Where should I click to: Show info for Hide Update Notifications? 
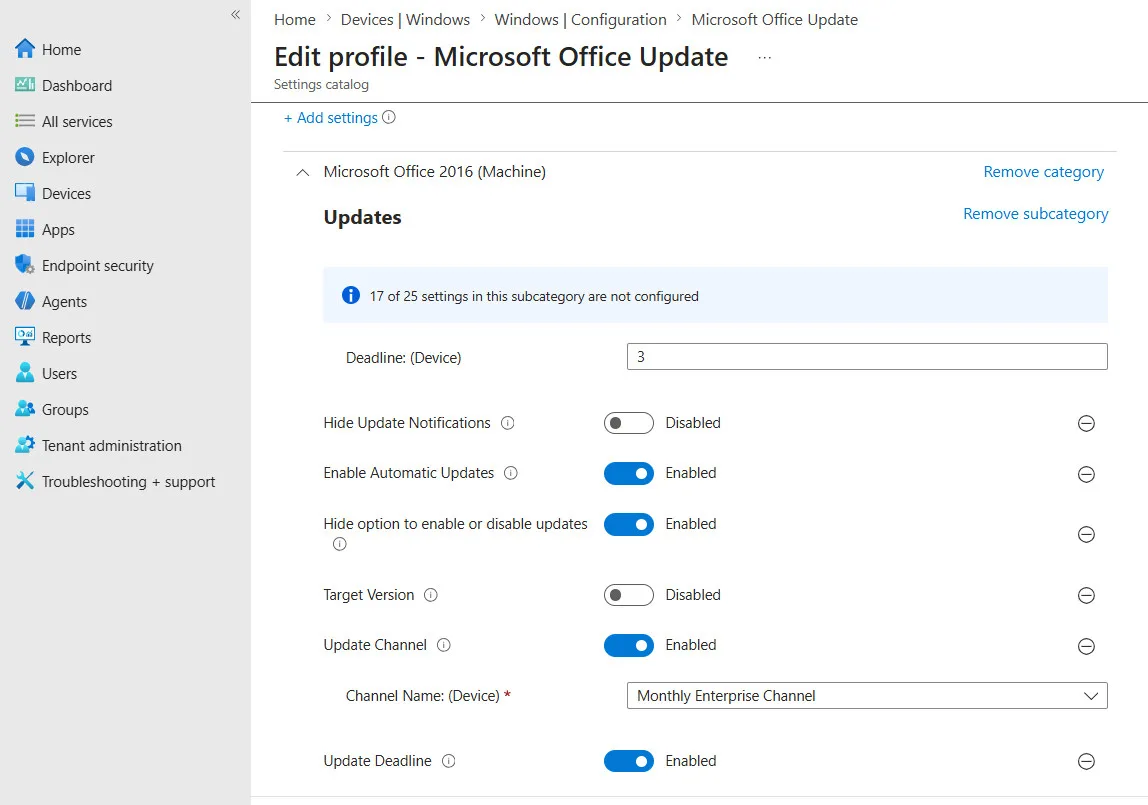point(507,423)
